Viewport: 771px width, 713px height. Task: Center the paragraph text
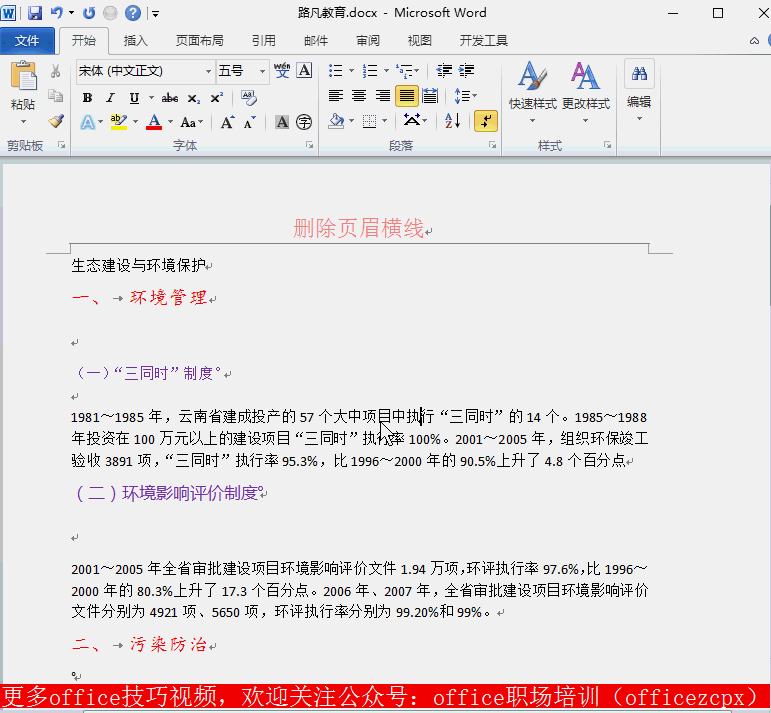coord(359,95)
